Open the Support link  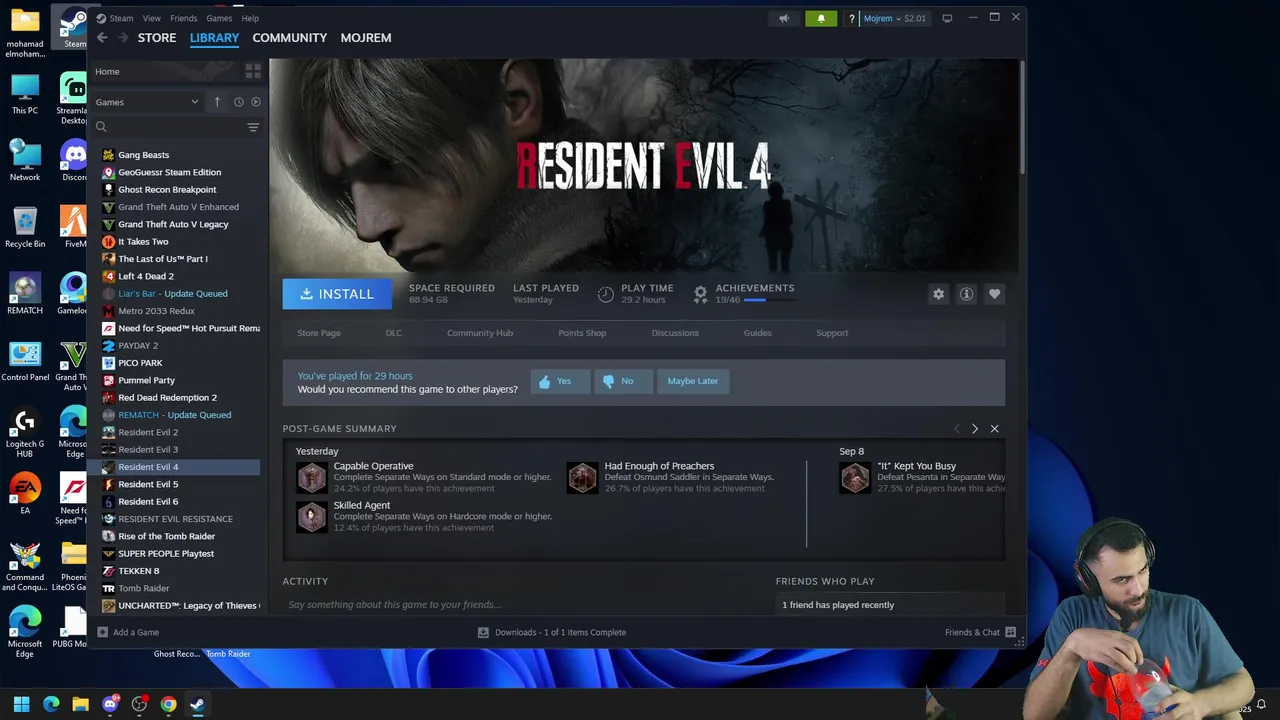coord(832,333)
